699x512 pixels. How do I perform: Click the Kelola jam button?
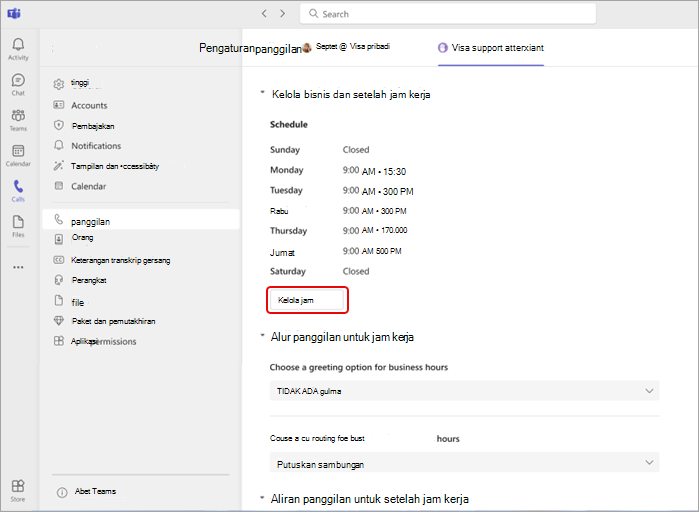pos(307,300)
